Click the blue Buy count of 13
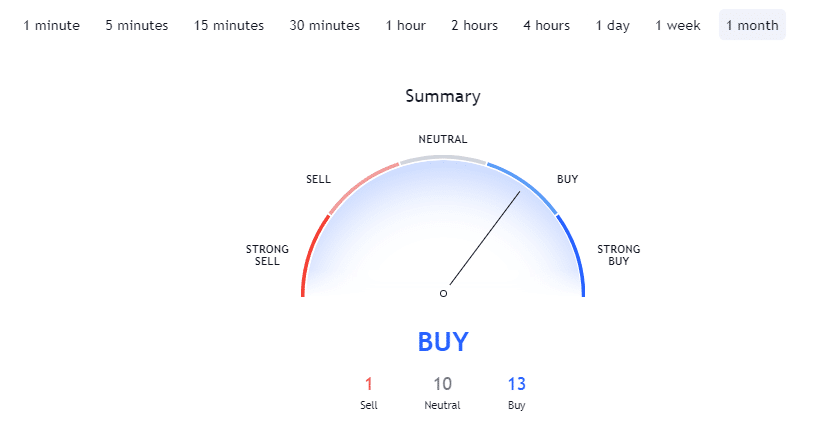This screenshot has width=815, height=427. click(x=517, y=384)
